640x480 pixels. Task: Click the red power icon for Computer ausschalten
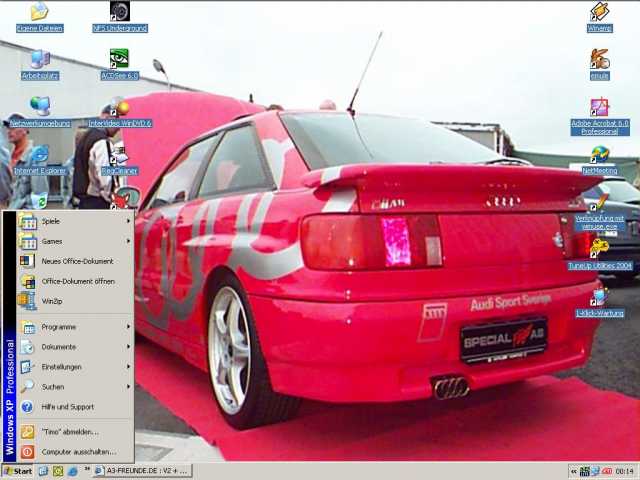27,452
